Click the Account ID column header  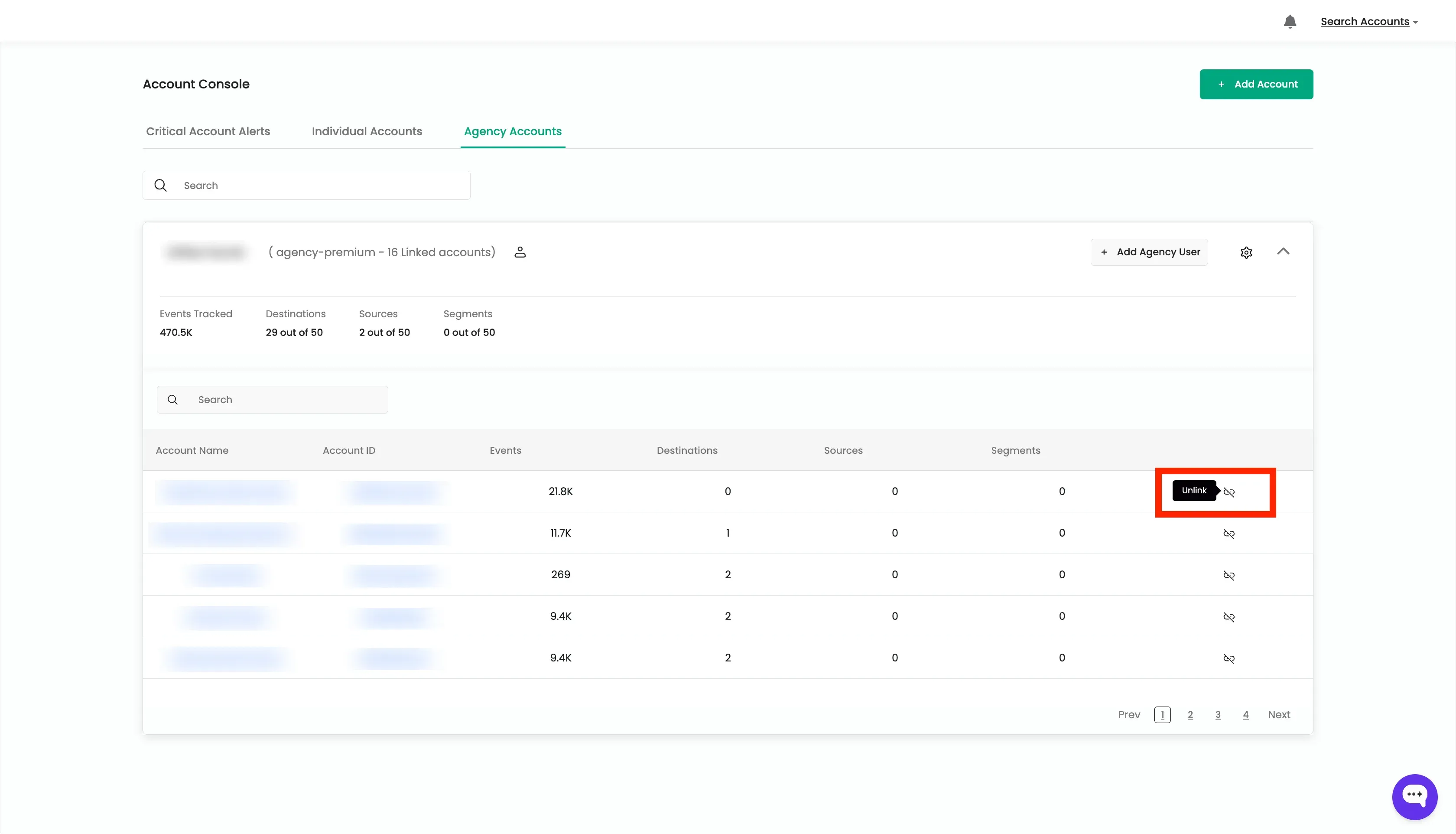click(x=349, y=450)
